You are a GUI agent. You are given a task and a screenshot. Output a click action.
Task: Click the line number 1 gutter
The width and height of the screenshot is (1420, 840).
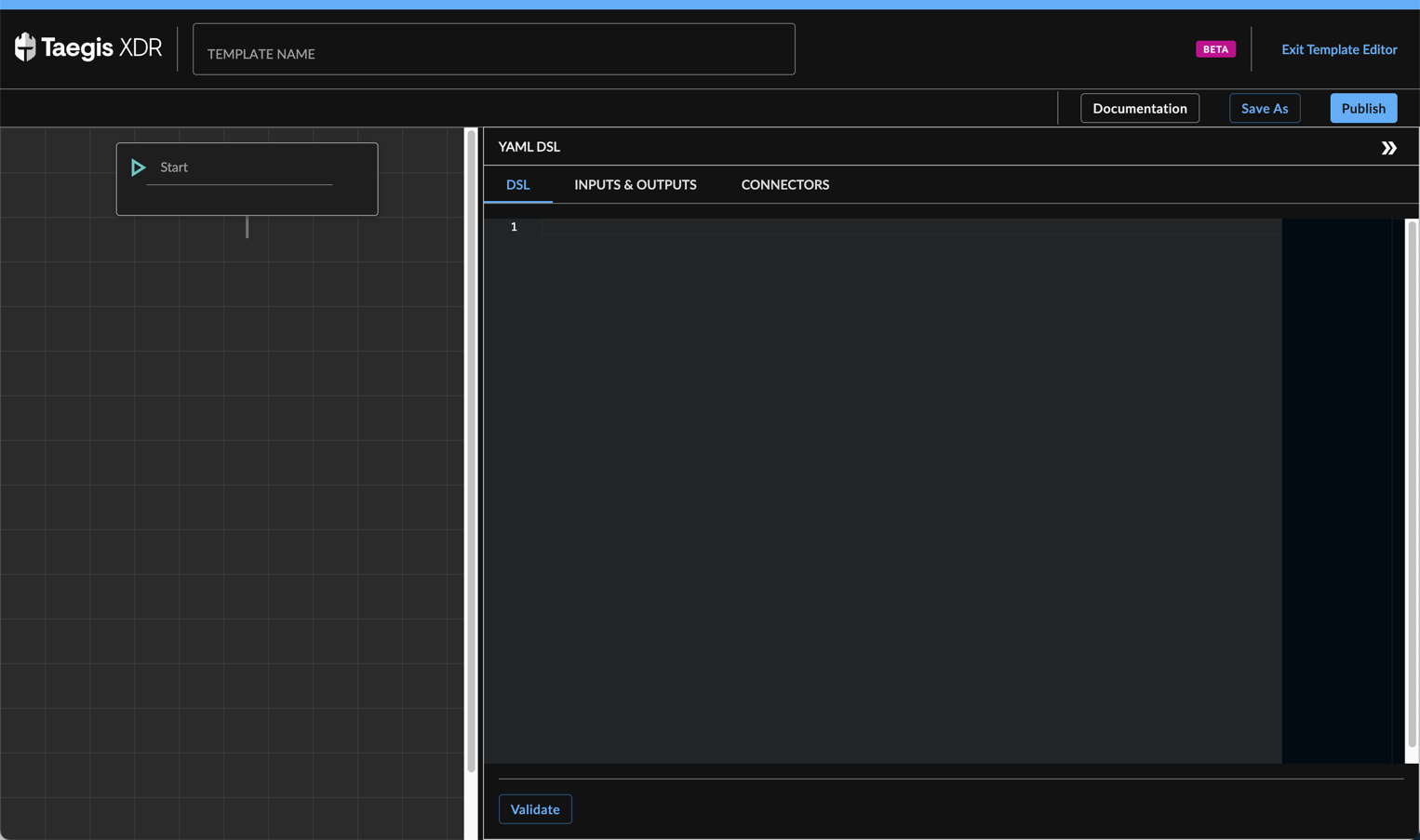click(514, 227)
